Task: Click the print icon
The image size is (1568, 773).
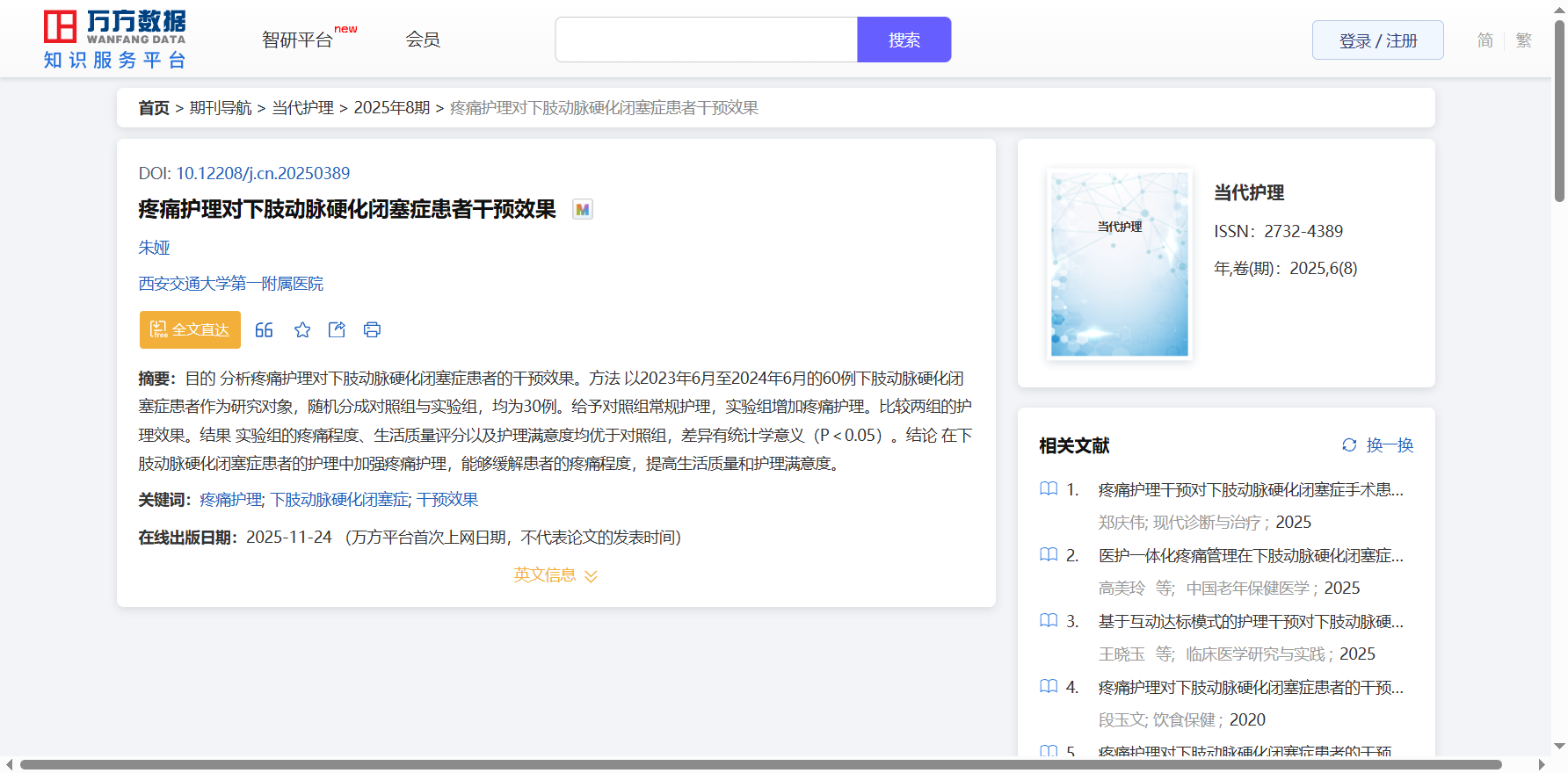Action: tap(372, 330)
